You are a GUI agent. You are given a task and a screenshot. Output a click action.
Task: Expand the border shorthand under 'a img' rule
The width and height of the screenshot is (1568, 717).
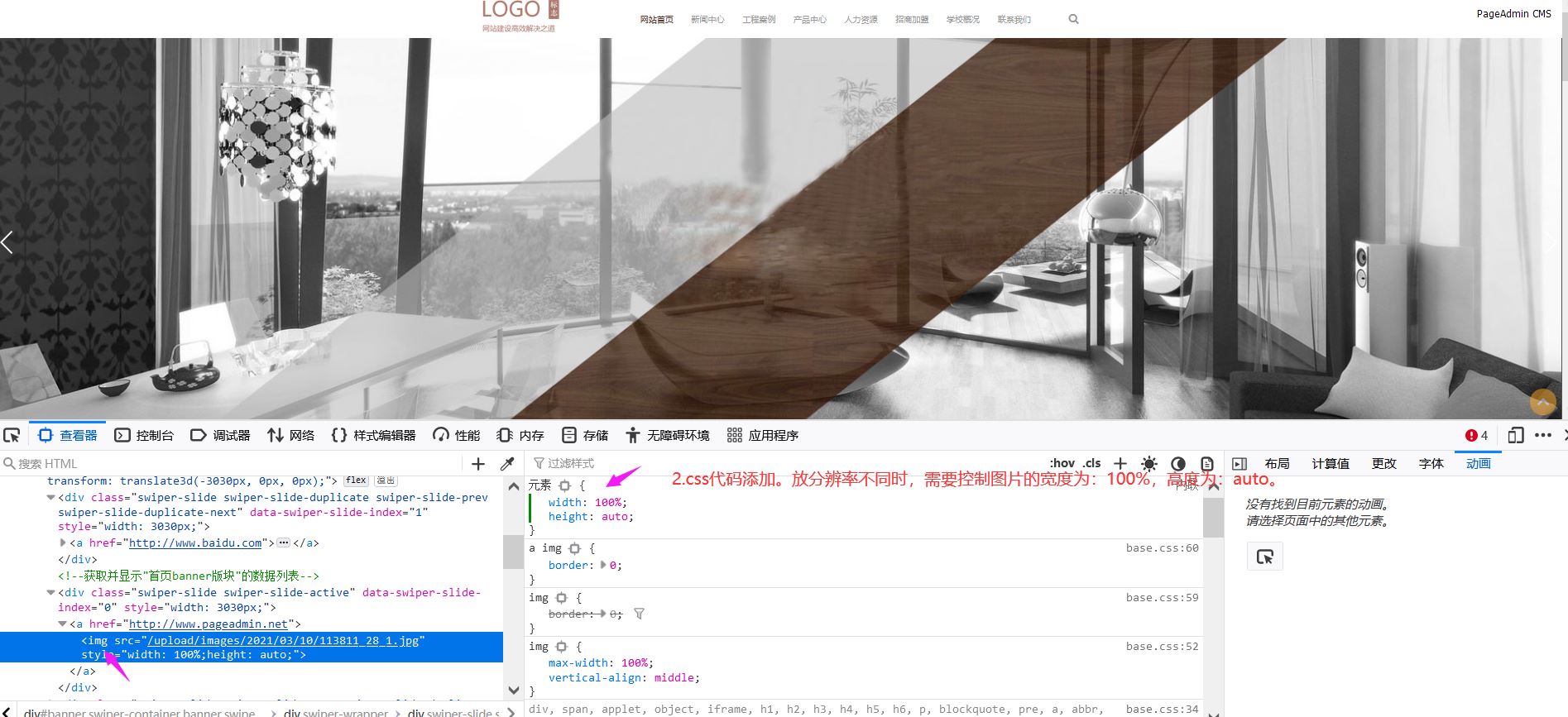(603, 565)
